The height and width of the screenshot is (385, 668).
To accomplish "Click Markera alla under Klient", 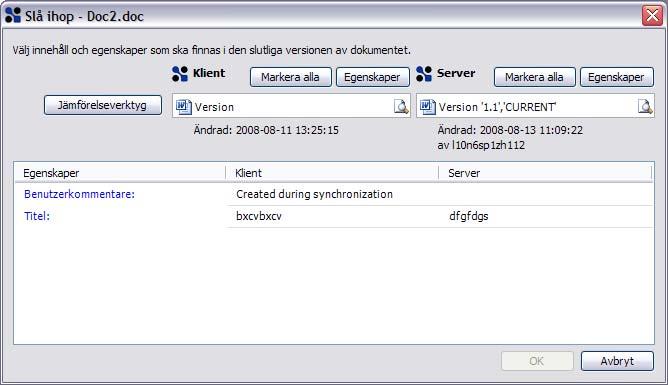I will pyautogui.click(x=291, y=77).
